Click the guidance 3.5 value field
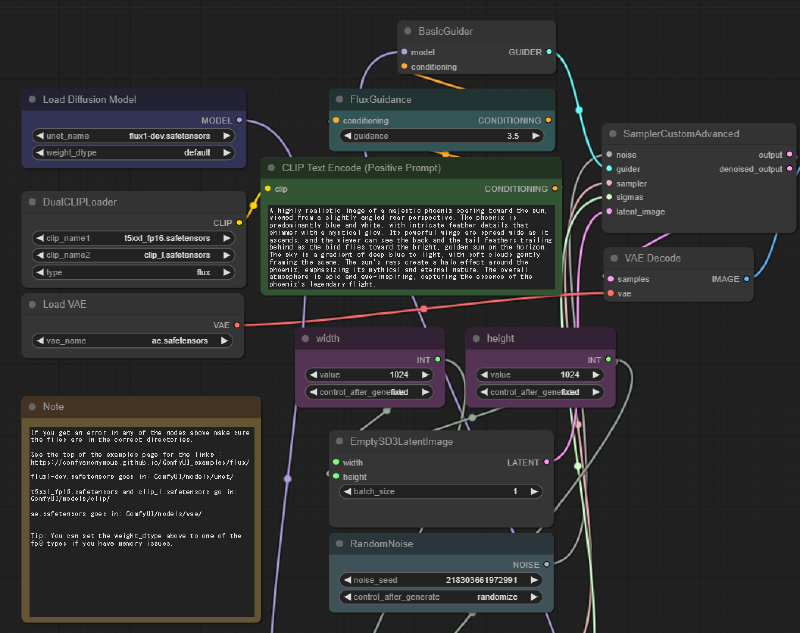This screenshot has height=633, width=800. pos(442,136)
